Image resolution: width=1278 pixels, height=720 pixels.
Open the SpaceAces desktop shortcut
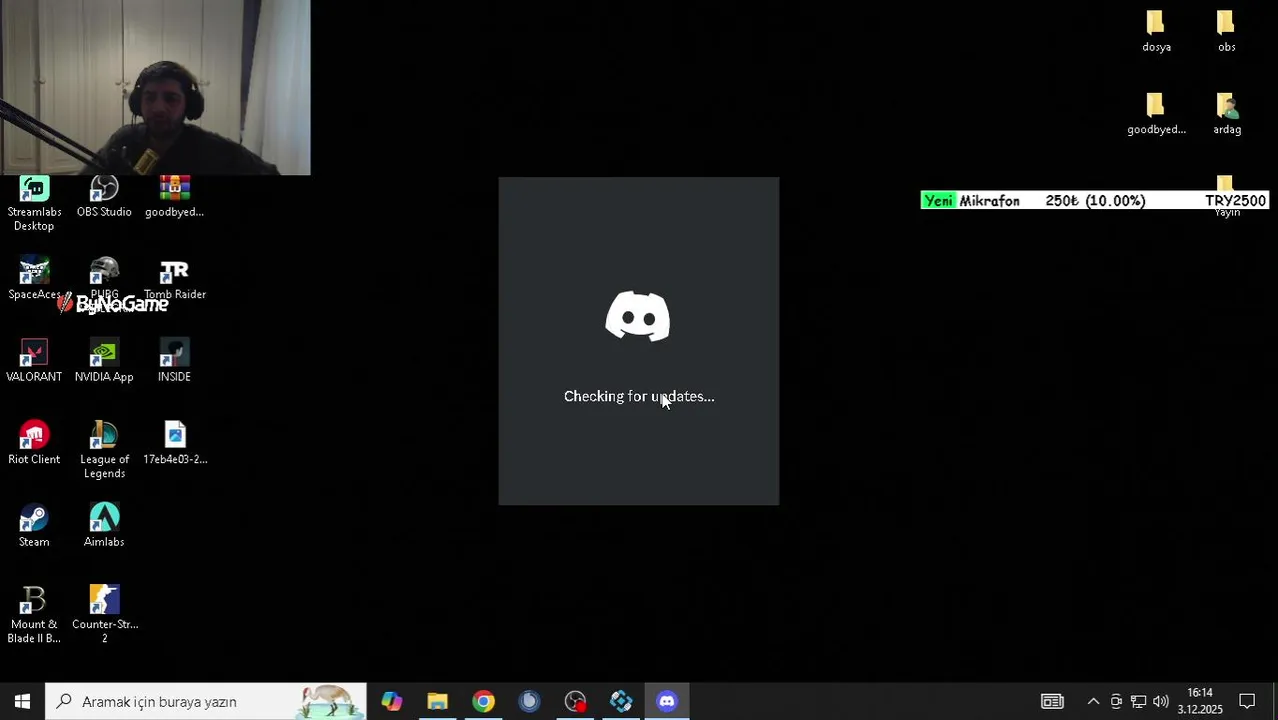(x=34, y=279)
